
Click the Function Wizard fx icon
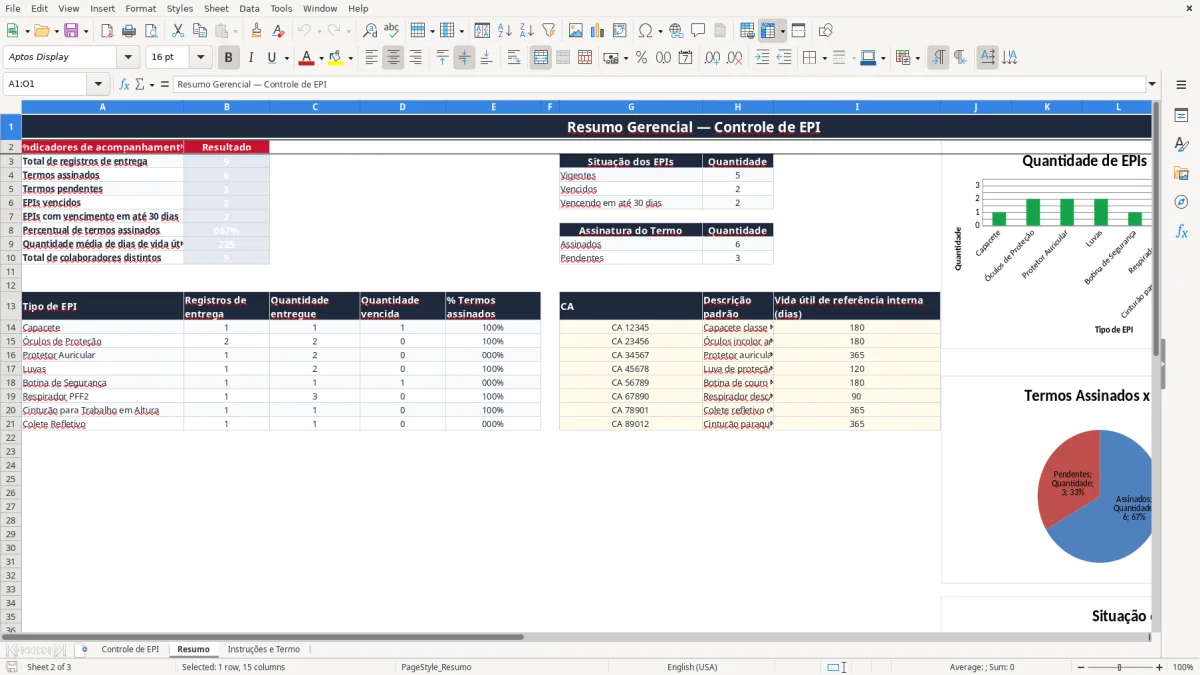[x=124, y=84]
